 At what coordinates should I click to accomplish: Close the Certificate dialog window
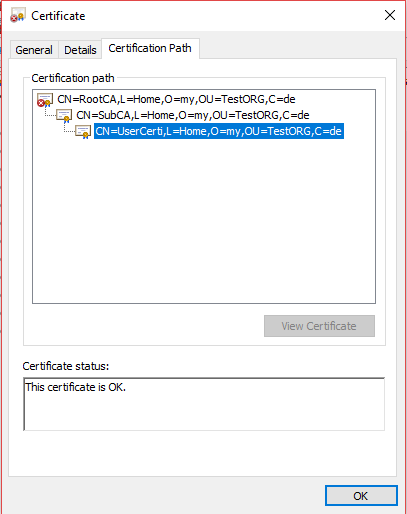tap(390, 15)
